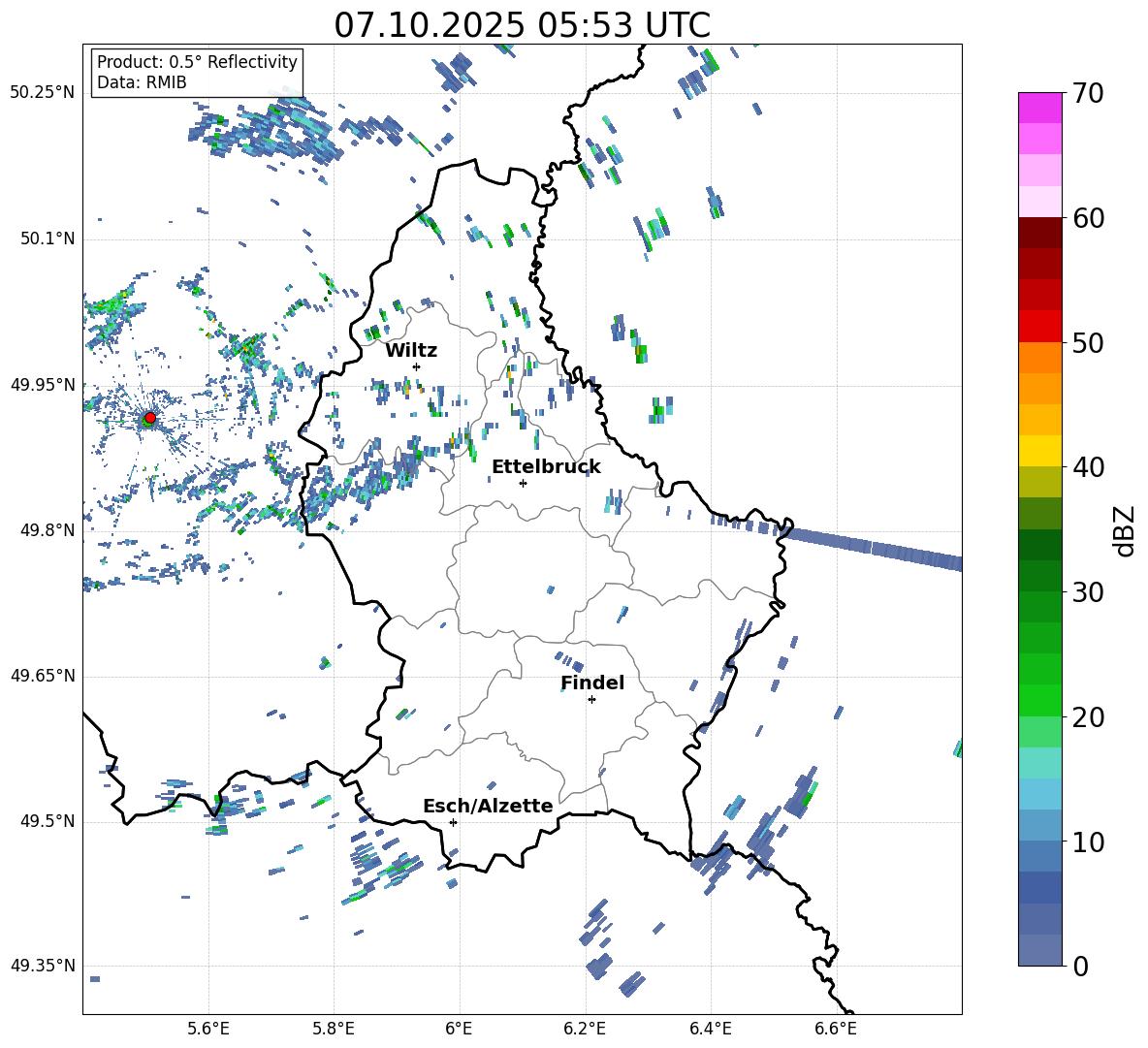Viewport: 1148px width, 1048px height.
Task: Click the 50.25°N latitude tick label
Action: [x=43, y=93]
